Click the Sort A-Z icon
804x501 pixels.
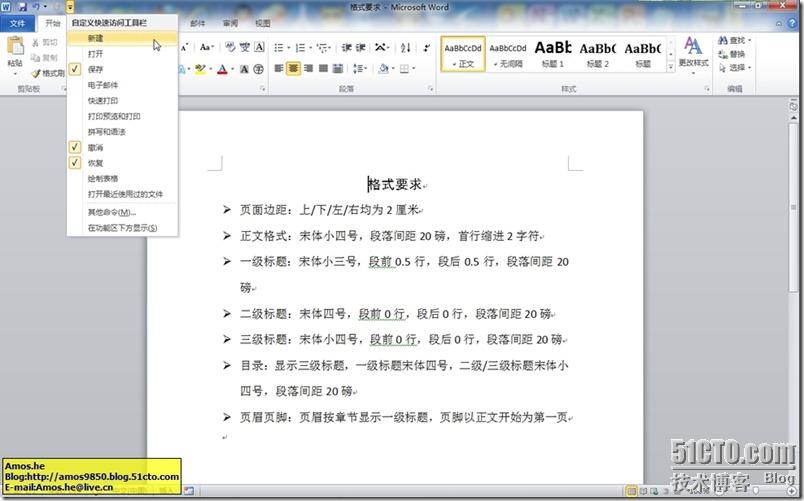tap(406, 48)
